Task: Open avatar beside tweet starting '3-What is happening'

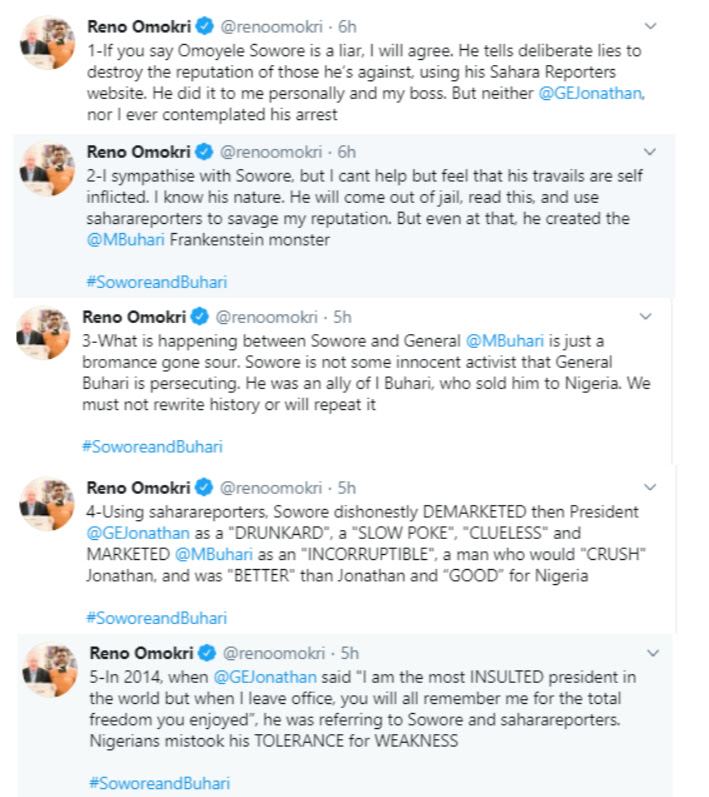Action: click(44, 334)
